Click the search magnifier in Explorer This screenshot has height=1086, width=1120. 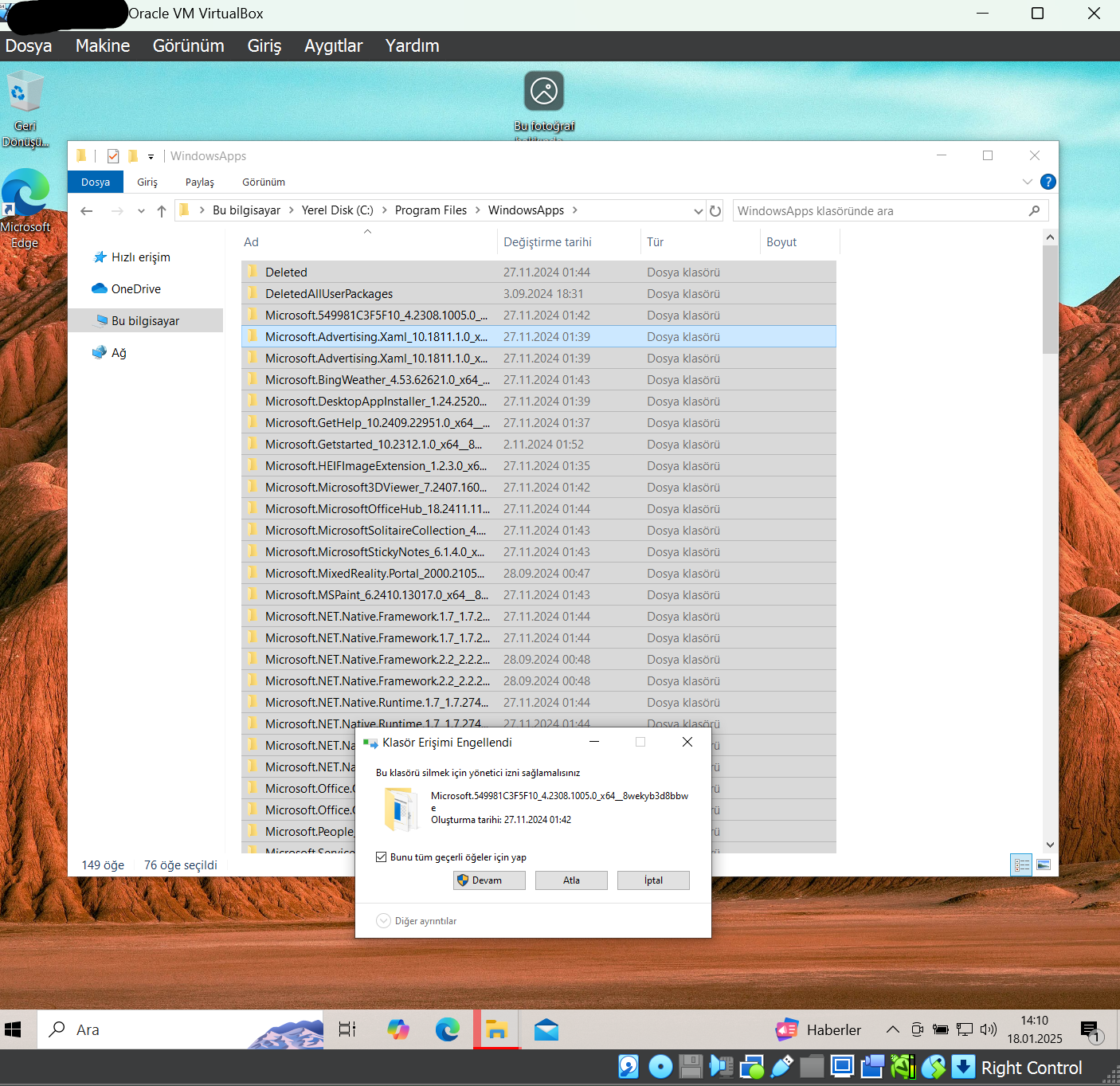pyautogui.click(x=1034, y=211)
